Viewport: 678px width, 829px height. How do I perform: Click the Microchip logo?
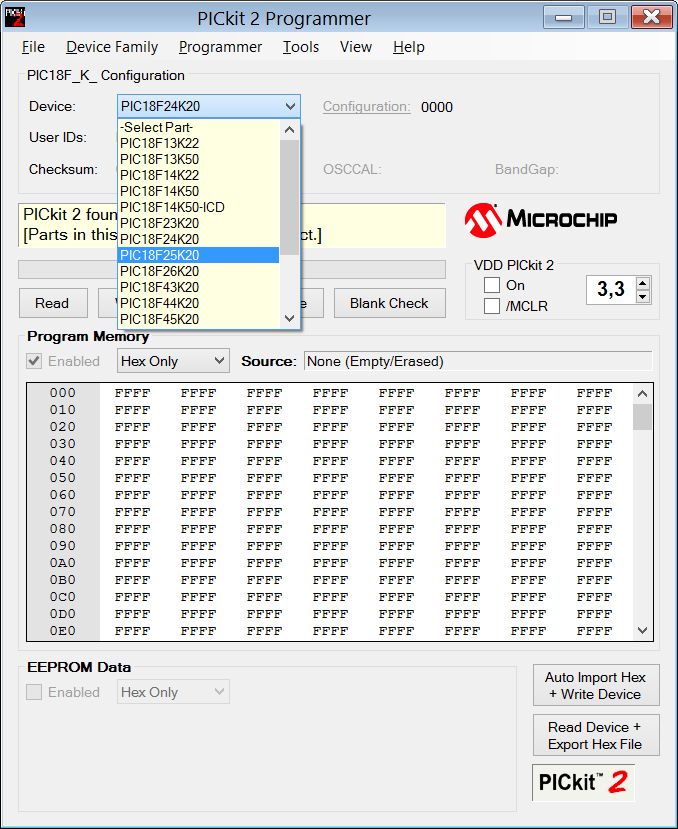click(x=541, y=219)
